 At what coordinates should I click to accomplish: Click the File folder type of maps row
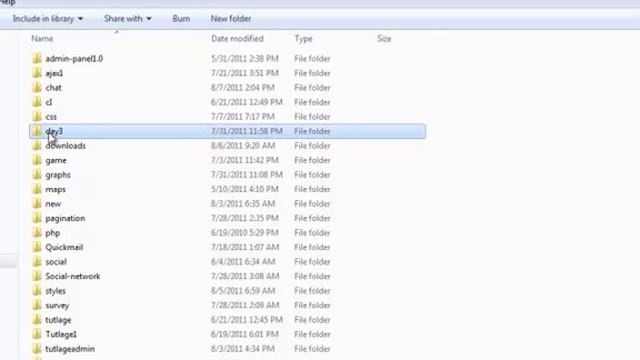[312, 189]
